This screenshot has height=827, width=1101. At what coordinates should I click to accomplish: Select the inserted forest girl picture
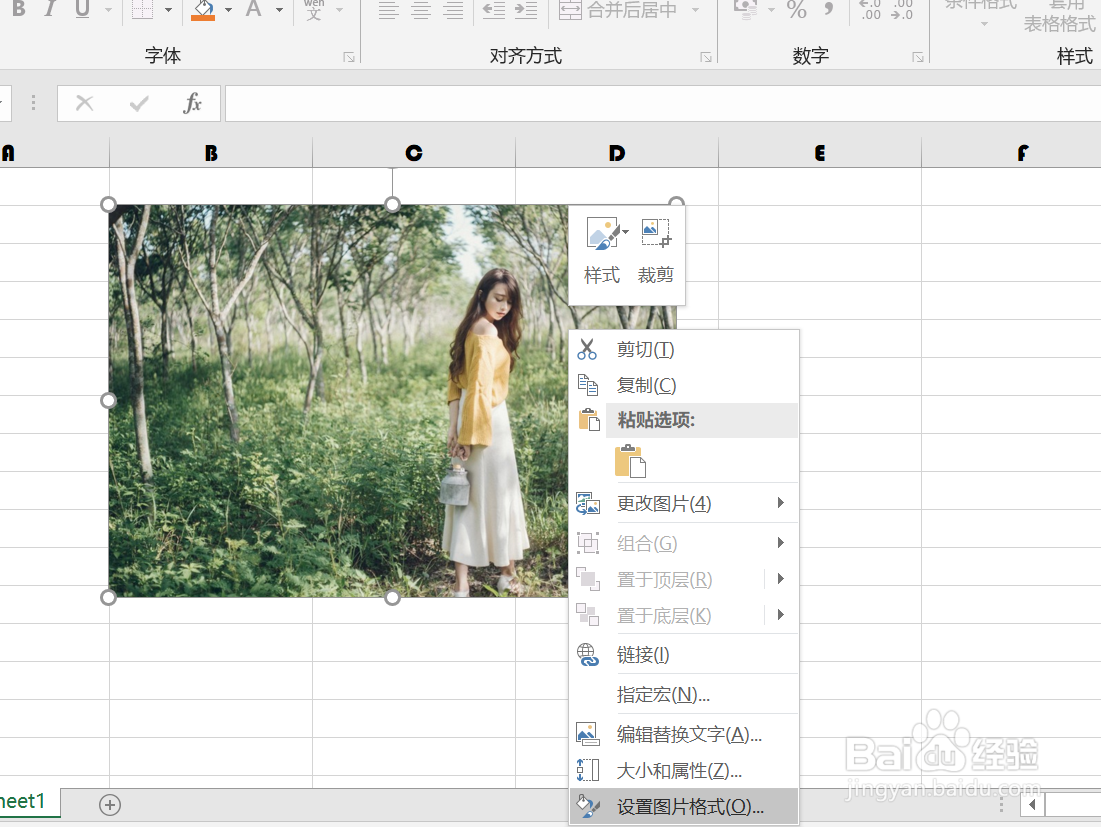(337, 401)
